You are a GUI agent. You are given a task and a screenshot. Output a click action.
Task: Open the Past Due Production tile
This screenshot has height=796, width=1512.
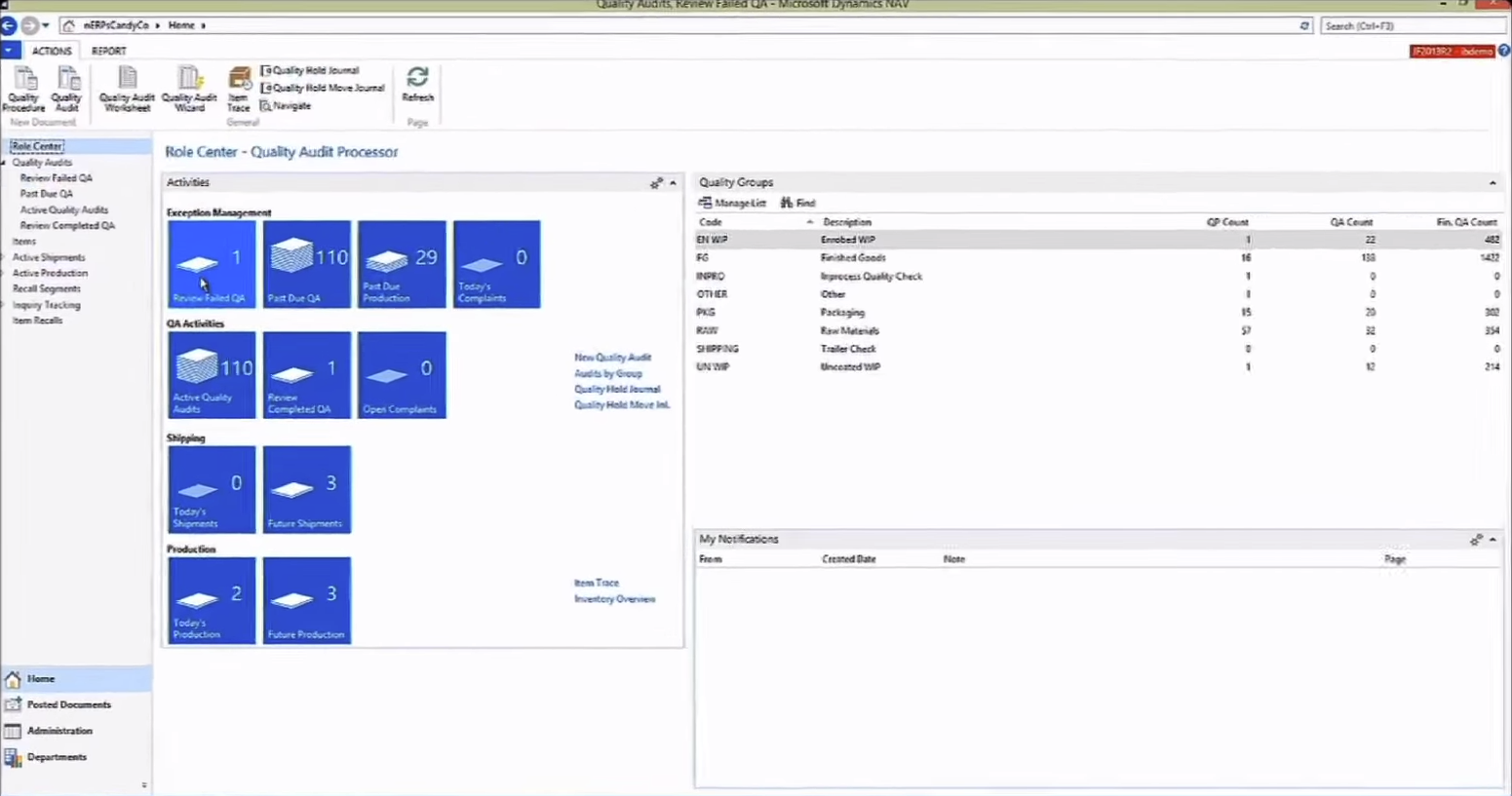pos(402,264)
